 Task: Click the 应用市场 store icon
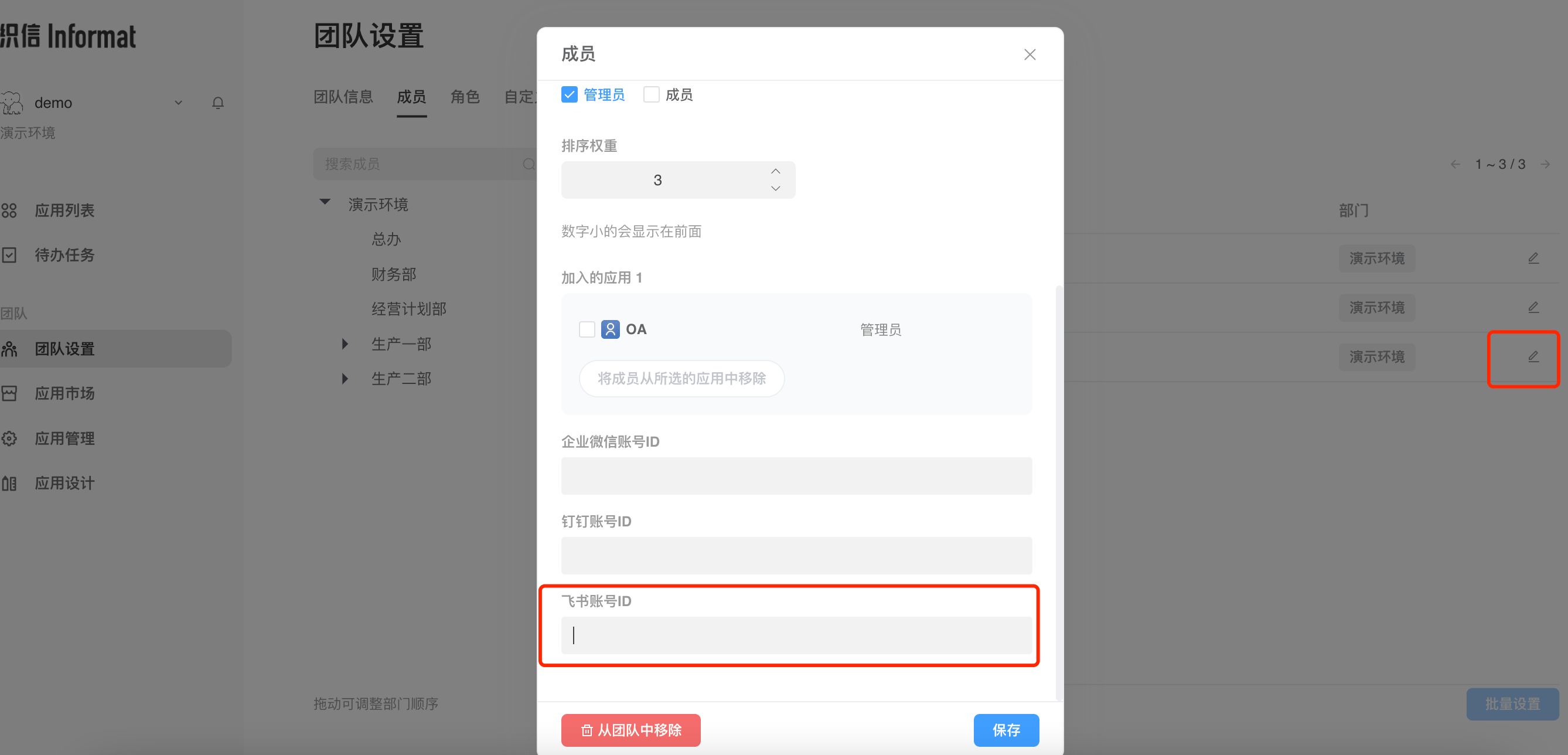[x=9, y=393]
